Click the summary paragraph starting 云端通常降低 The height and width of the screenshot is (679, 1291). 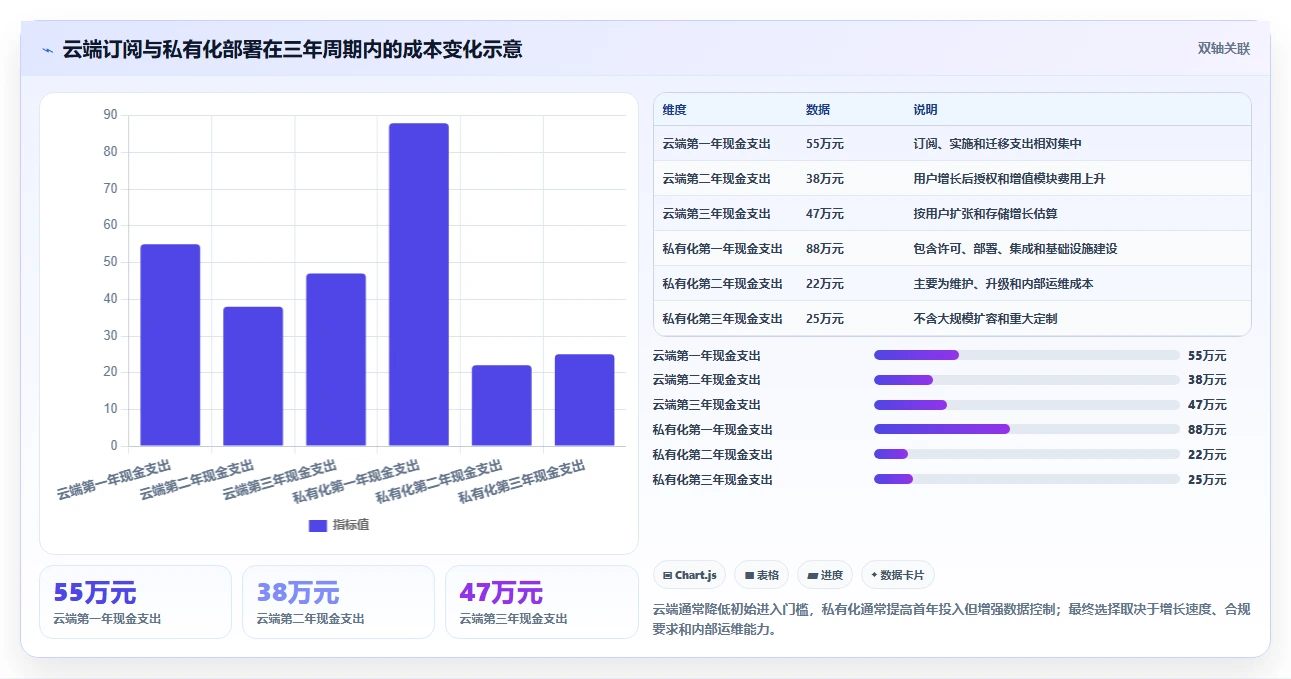point(951,620)
